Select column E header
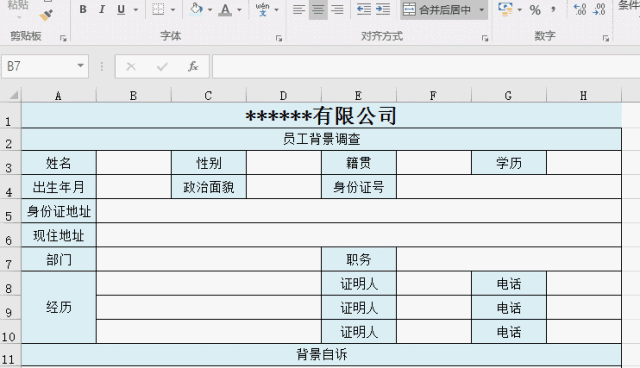The height and width of the screenshot is (368, 640). 358,96
